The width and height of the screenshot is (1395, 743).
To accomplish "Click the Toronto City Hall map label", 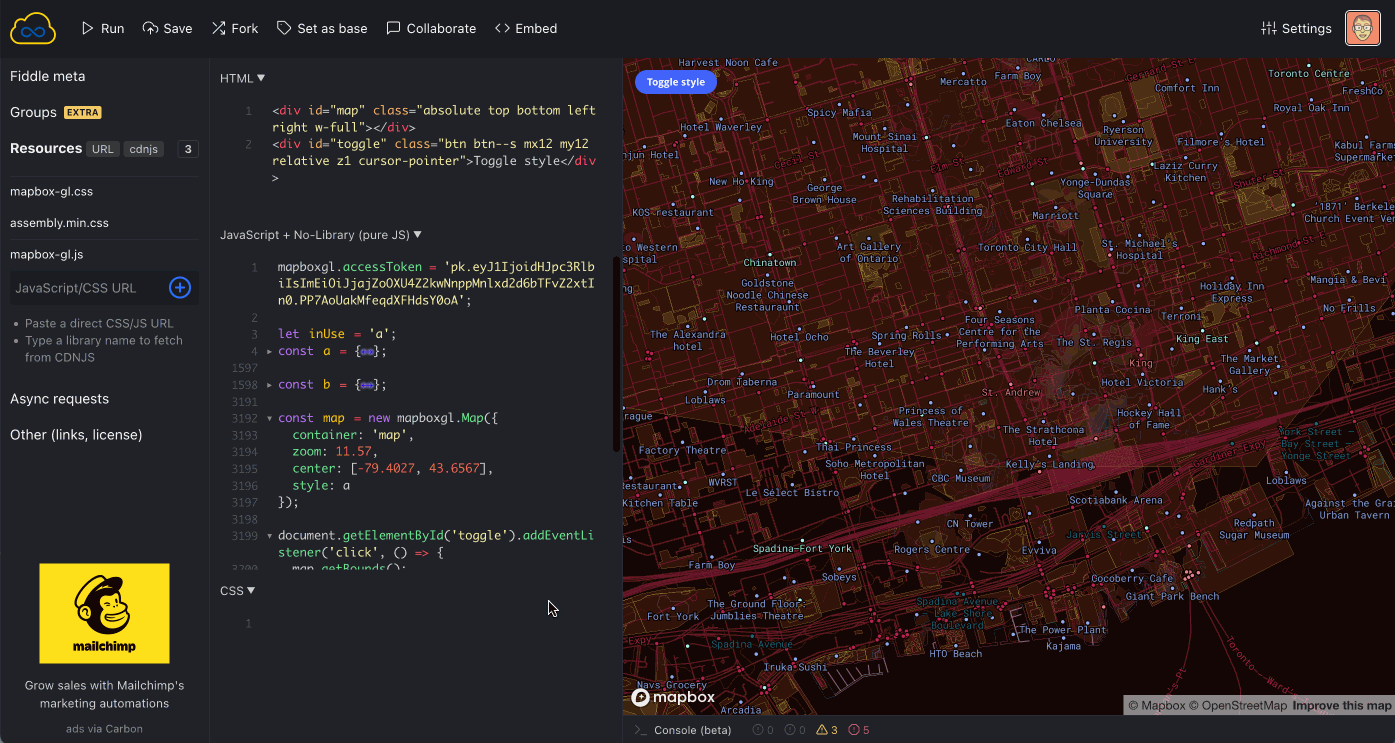I will 1027,247.
